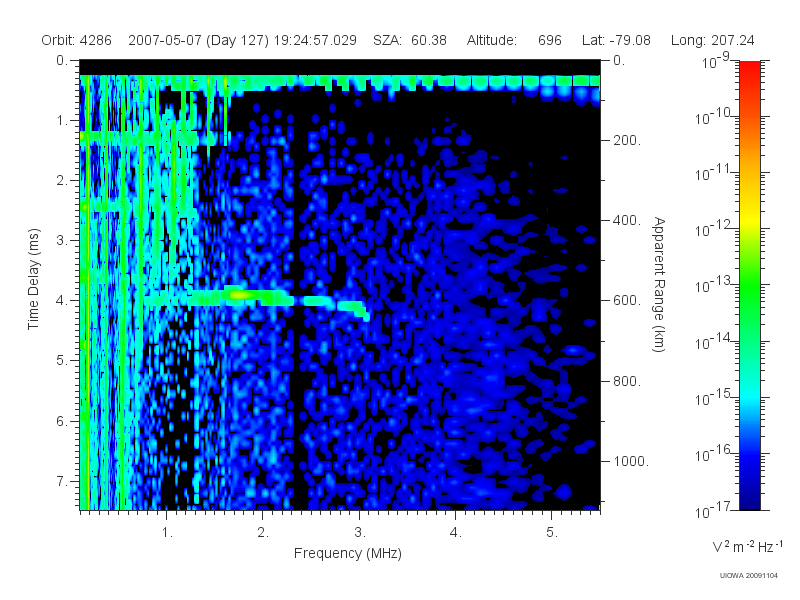
Task: Click the '3.' tick label on frequency axis
Action: click(360, 533)
